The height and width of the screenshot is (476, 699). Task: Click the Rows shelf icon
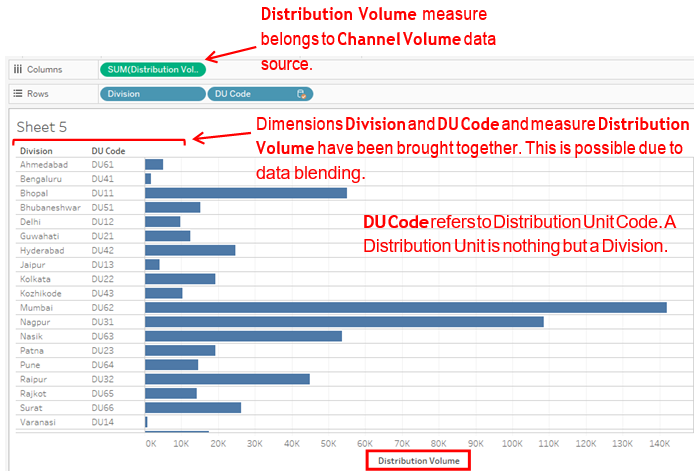[18, 94]
